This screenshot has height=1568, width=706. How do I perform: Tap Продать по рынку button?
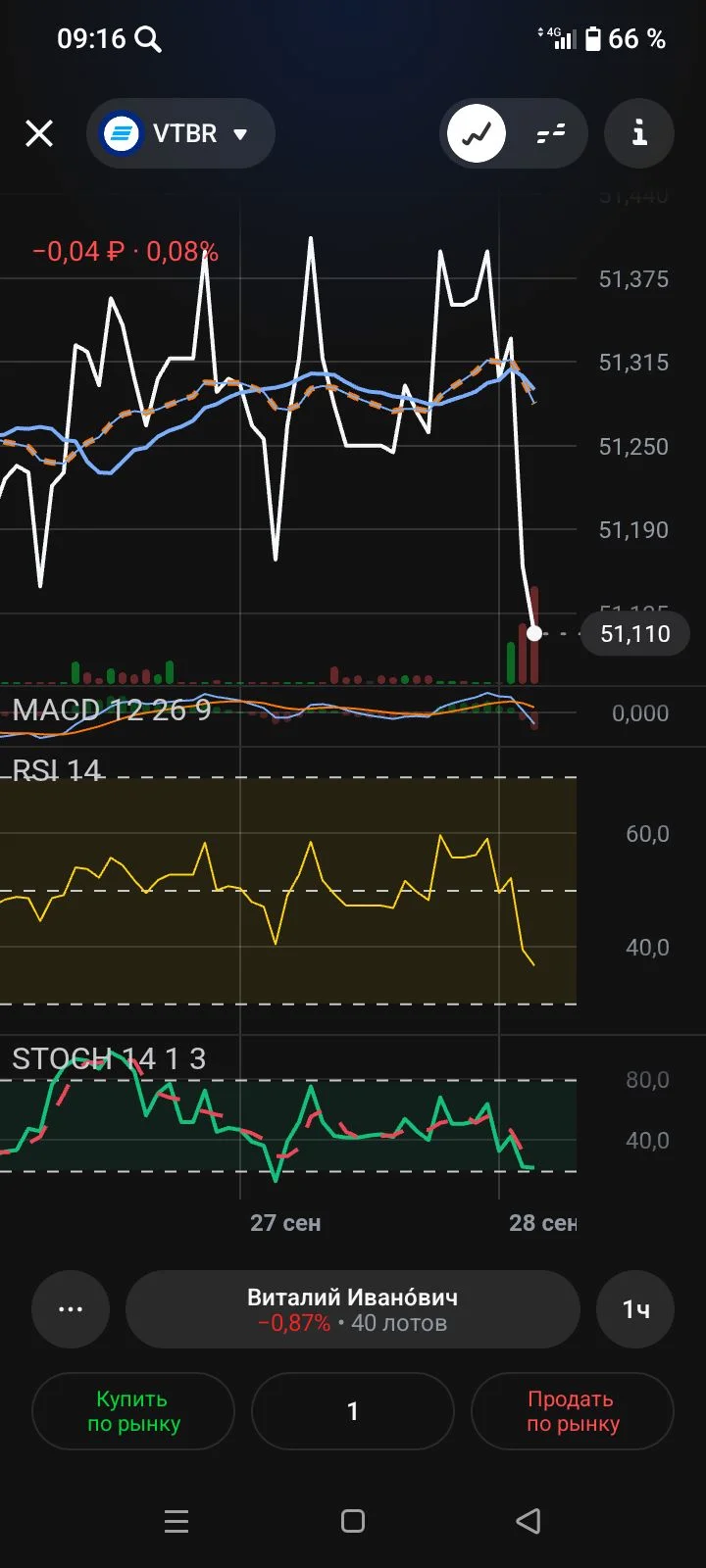coord(573,1411)
